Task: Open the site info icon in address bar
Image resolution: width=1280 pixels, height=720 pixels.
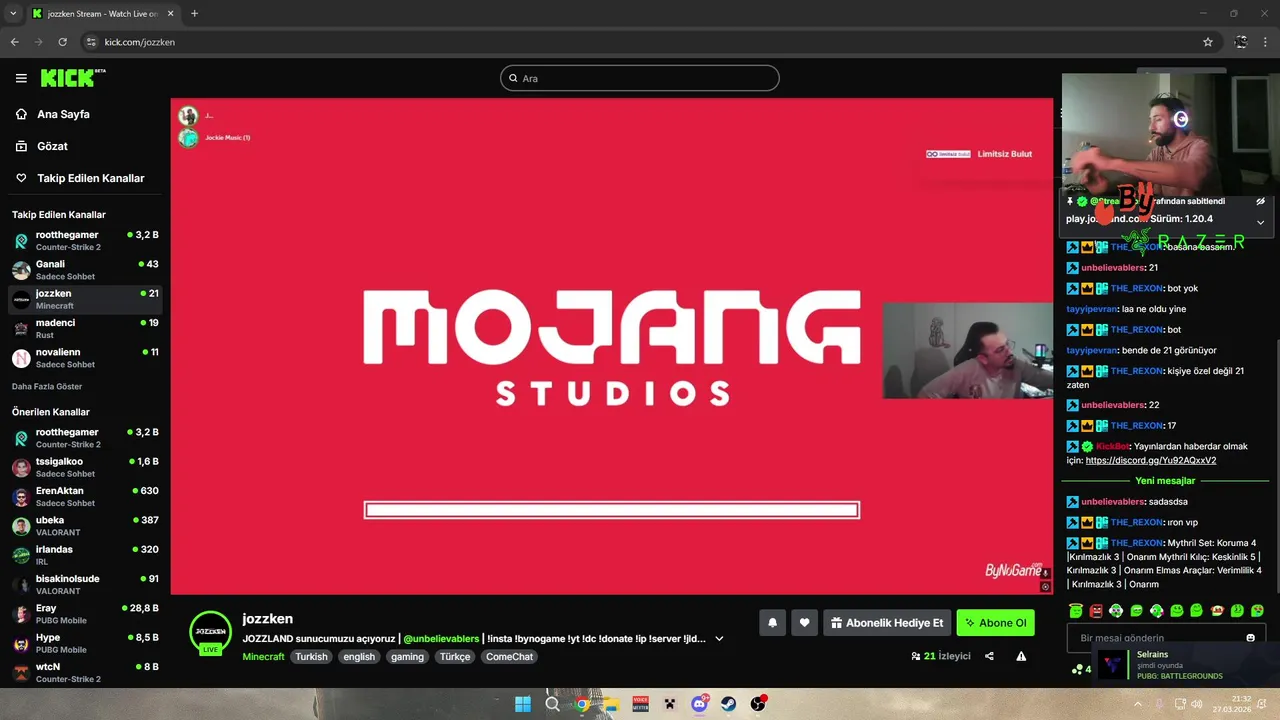Action: pos(91,42)
